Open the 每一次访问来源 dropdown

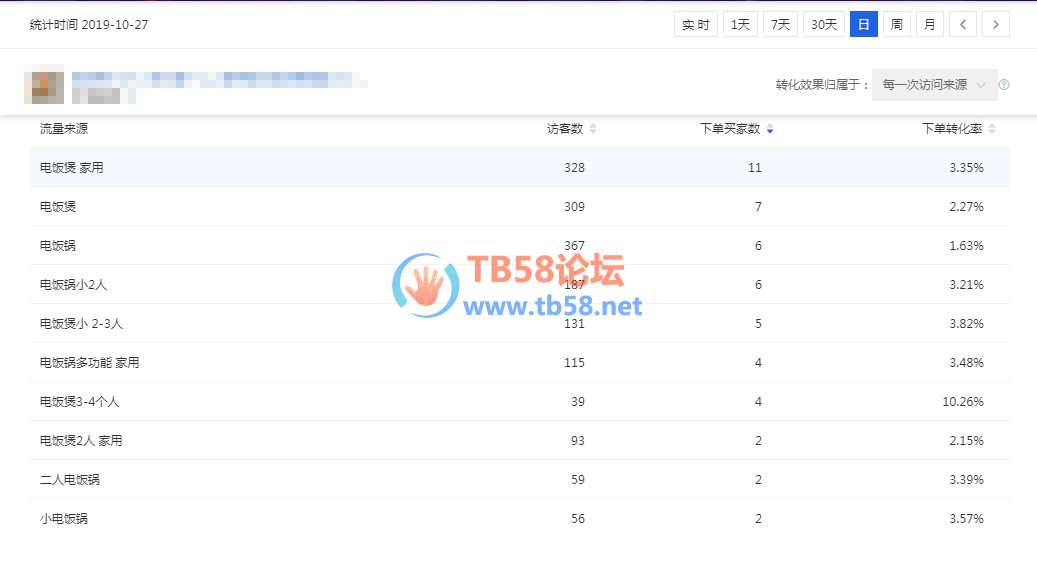click(934, 85)
